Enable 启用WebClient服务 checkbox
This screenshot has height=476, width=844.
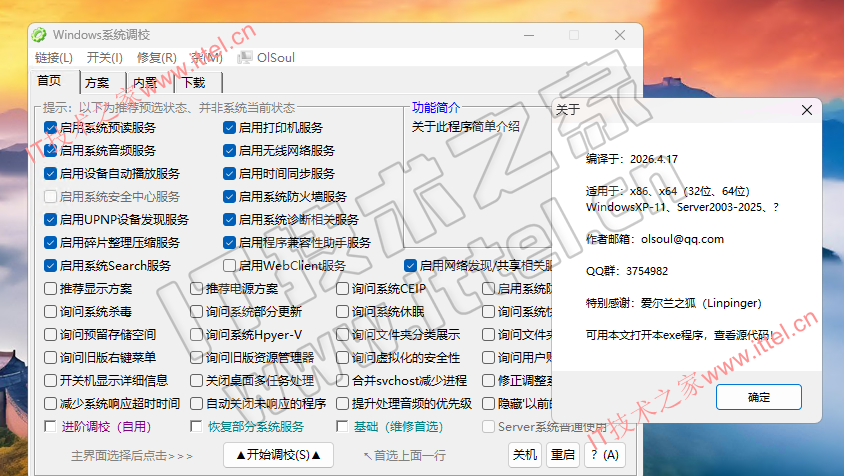(230, 266)
